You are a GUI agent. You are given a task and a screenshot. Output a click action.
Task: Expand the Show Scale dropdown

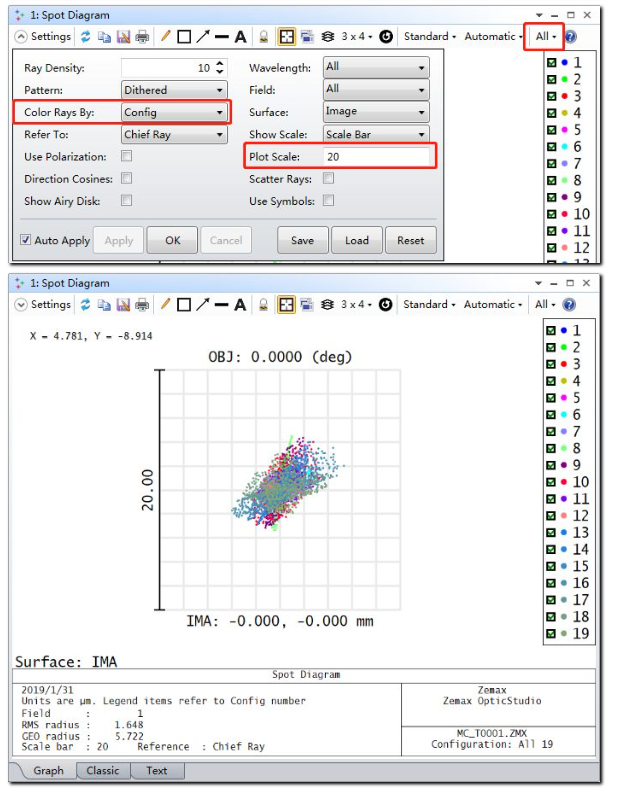coord(376,134)
